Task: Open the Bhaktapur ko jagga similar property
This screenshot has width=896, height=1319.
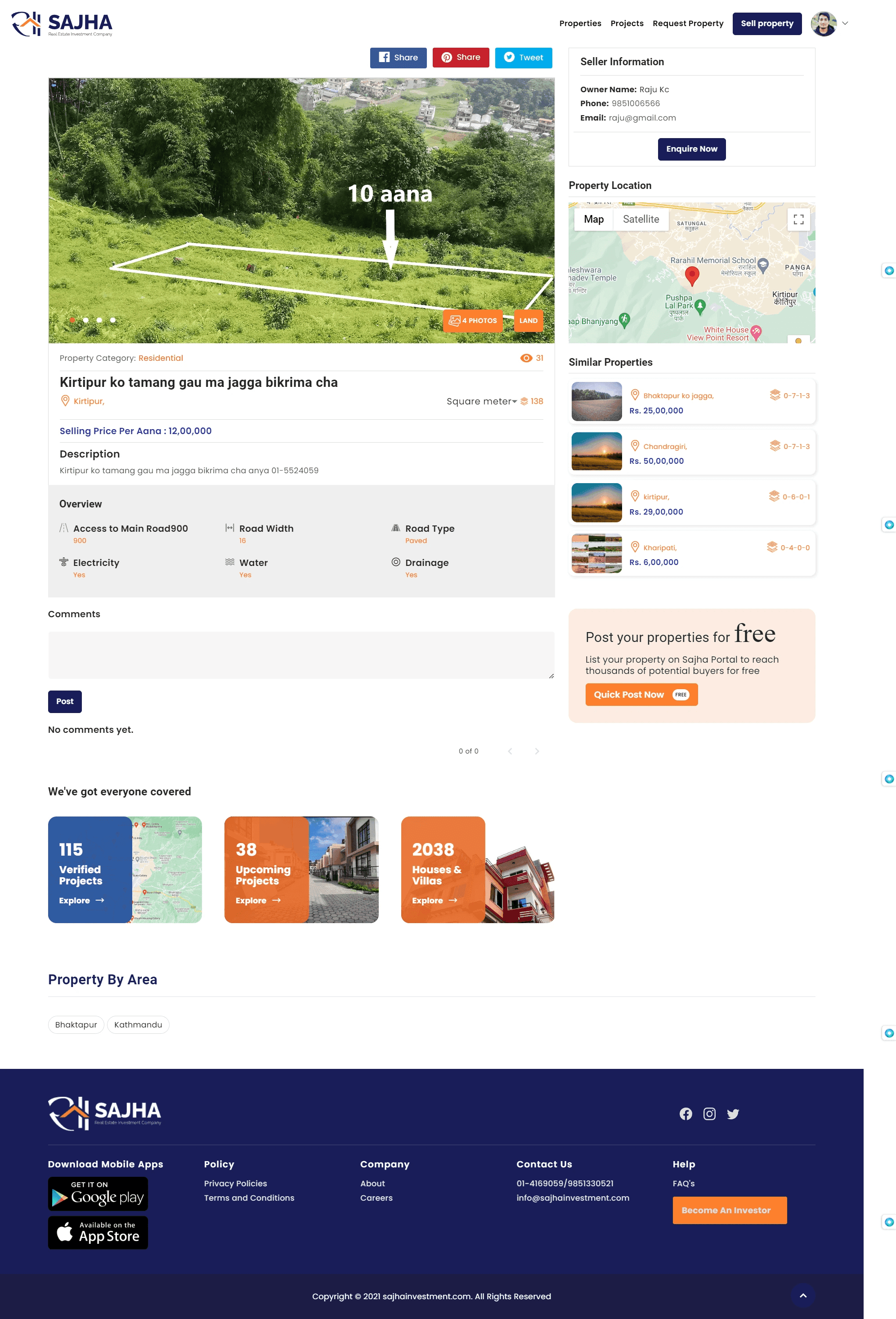Action: 691,402
